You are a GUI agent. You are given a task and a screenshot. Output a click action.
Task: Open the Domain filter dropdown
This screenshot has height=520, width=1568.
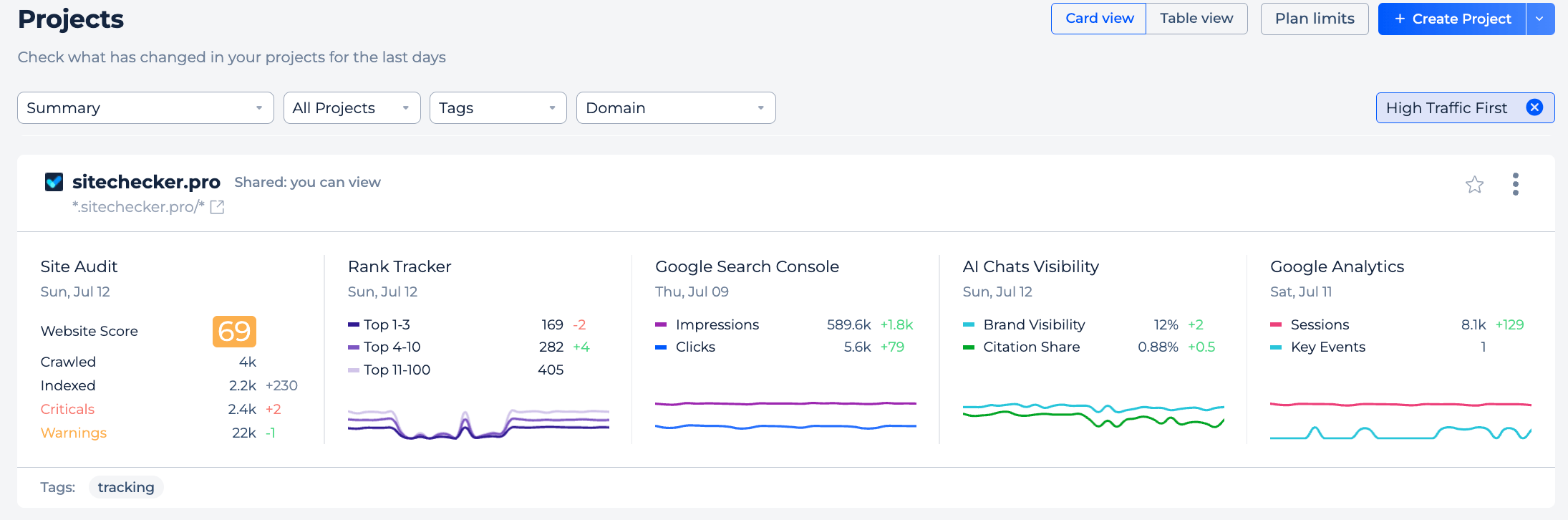click(676, 107)
